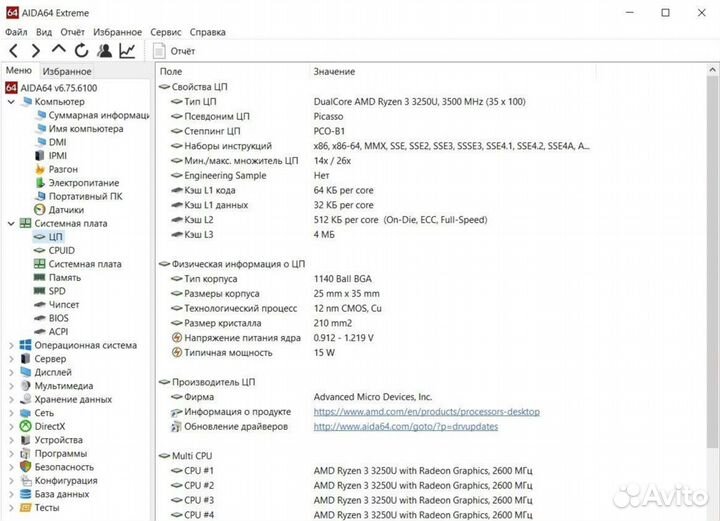Expand the Дисплей tree node
Screen dimensions: 720x521
(11, 372)
